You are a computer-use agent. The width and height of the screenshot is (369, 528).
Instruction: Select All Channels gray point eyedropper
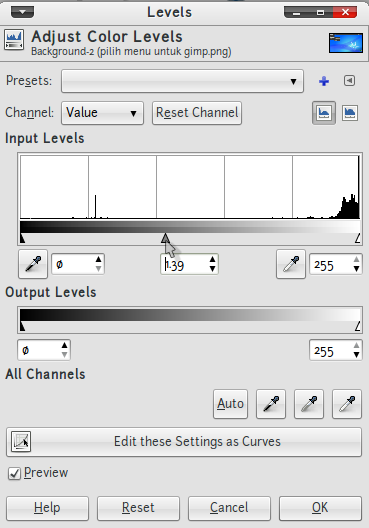click(309, 404)
